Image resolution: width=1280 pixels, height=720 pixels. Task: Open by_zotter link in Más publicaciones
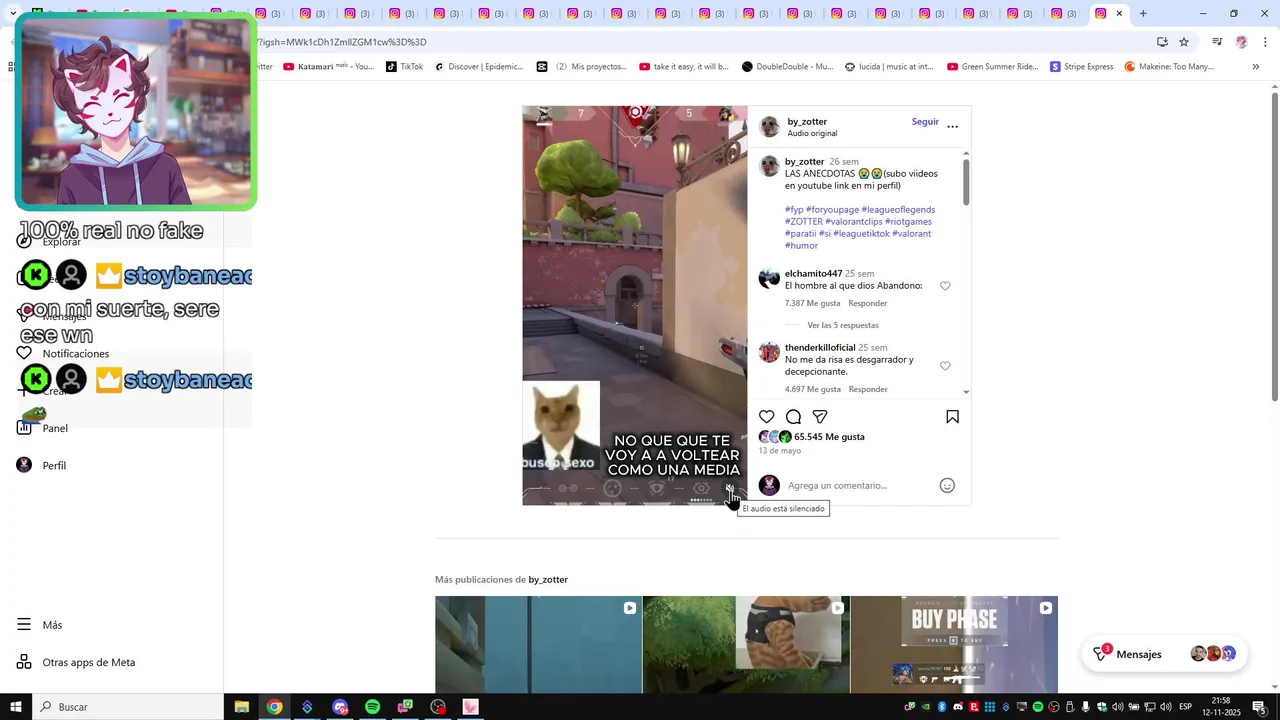click(x=548, y=580)
